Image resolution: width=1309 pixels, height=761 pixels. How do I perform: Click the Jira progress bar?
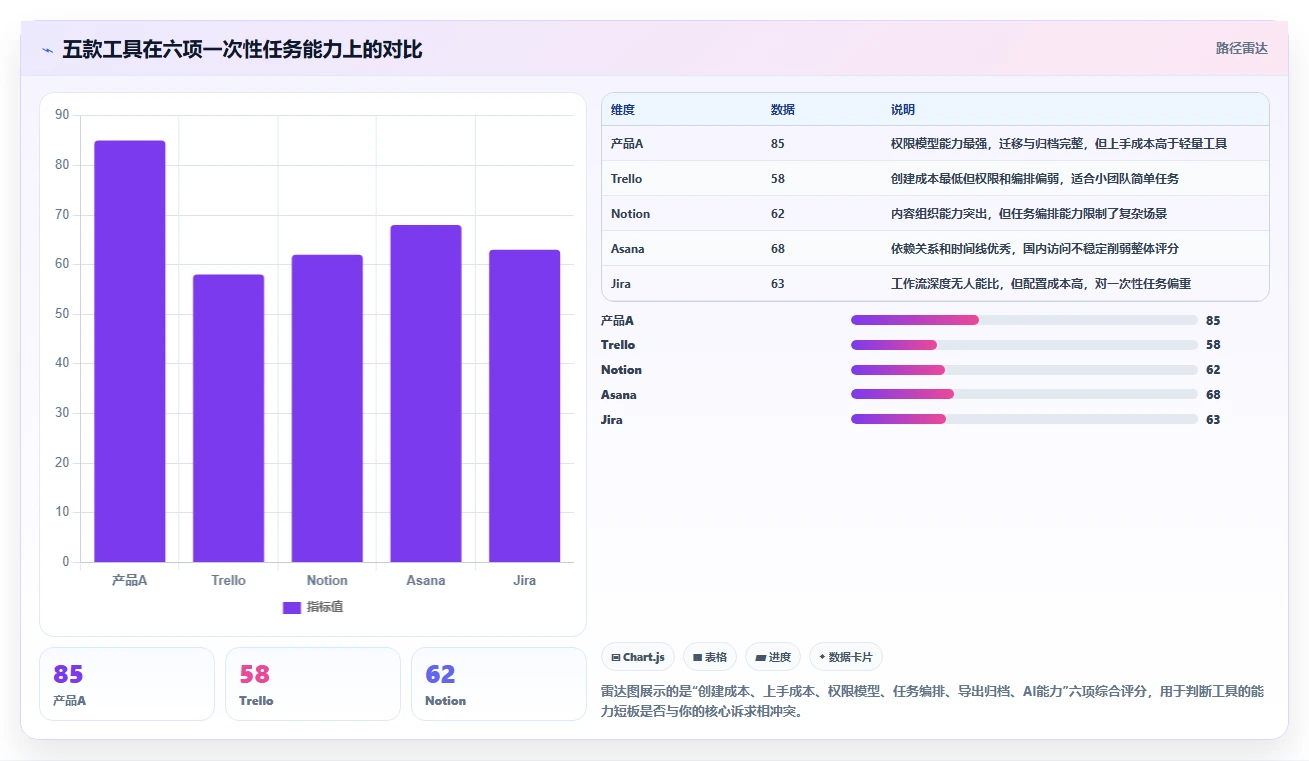tap(1024, 419)
